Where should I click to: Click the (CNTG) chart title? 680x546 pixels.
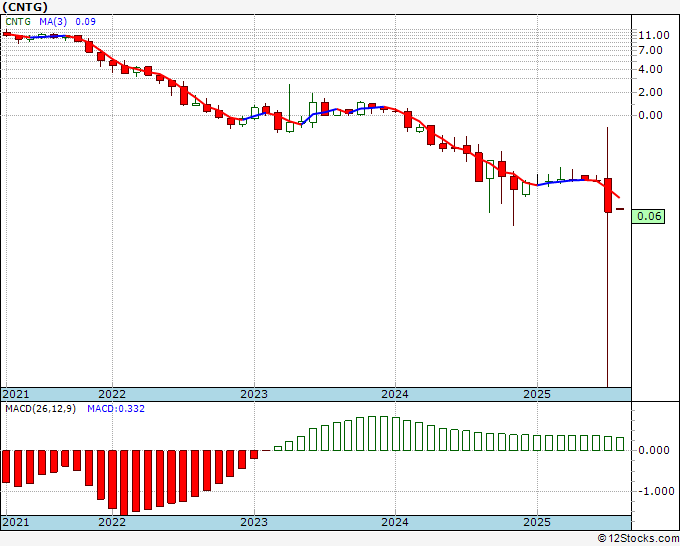(25, 7)
